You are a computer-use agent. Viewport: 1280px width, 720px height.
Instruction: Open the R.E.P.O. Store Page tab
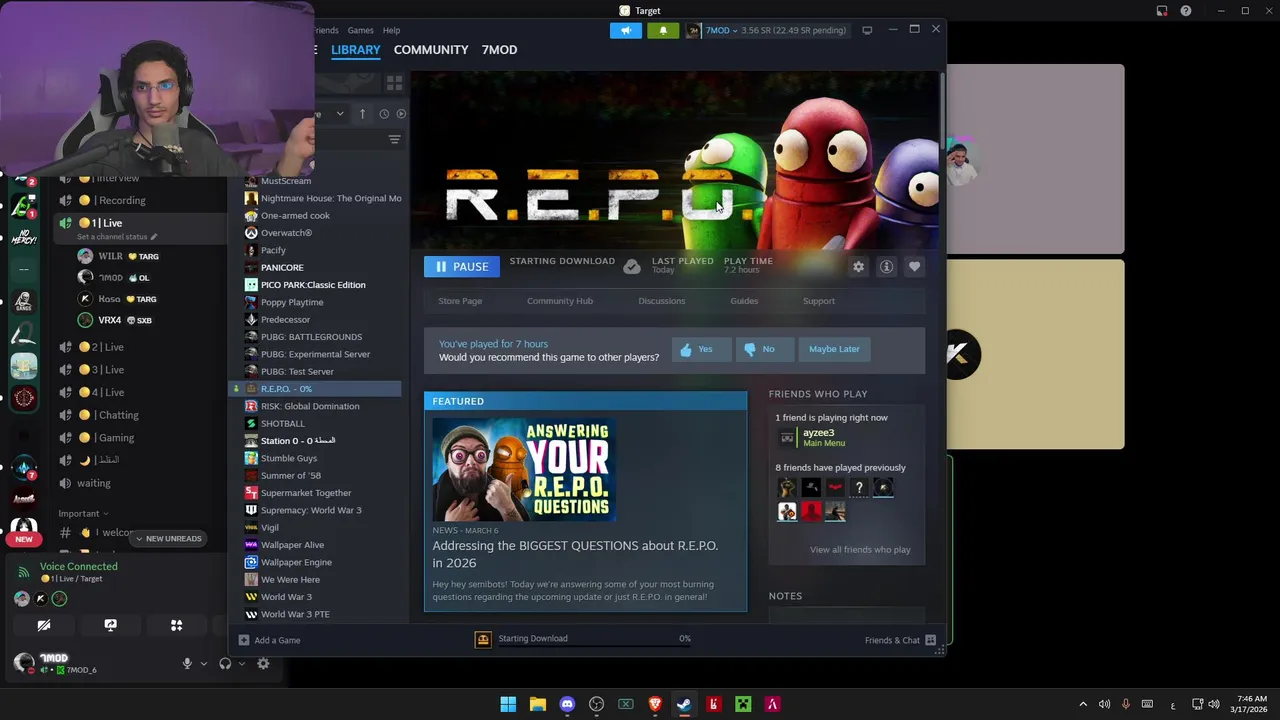(x=460, y=301)
